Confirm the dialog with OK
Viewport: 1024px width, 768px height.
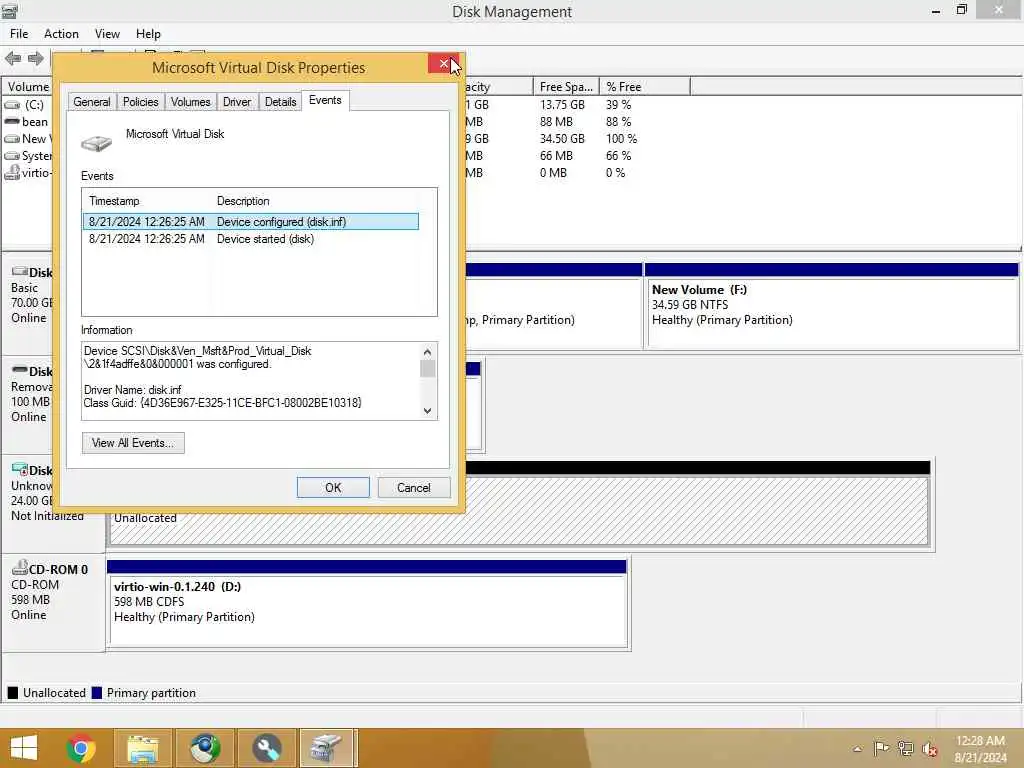click(333, 488)
